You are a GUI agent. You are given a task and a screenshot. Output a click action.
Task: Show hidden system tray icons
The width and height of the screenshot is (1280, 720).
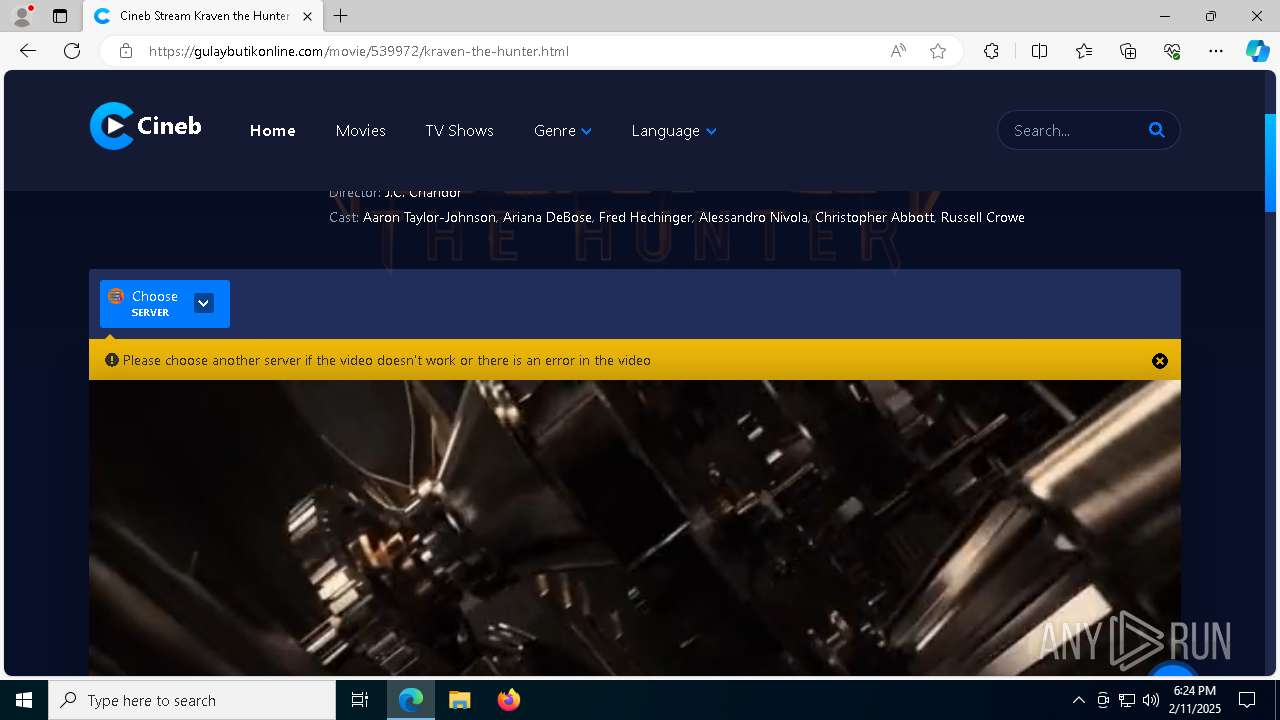tap(1078, 700)
